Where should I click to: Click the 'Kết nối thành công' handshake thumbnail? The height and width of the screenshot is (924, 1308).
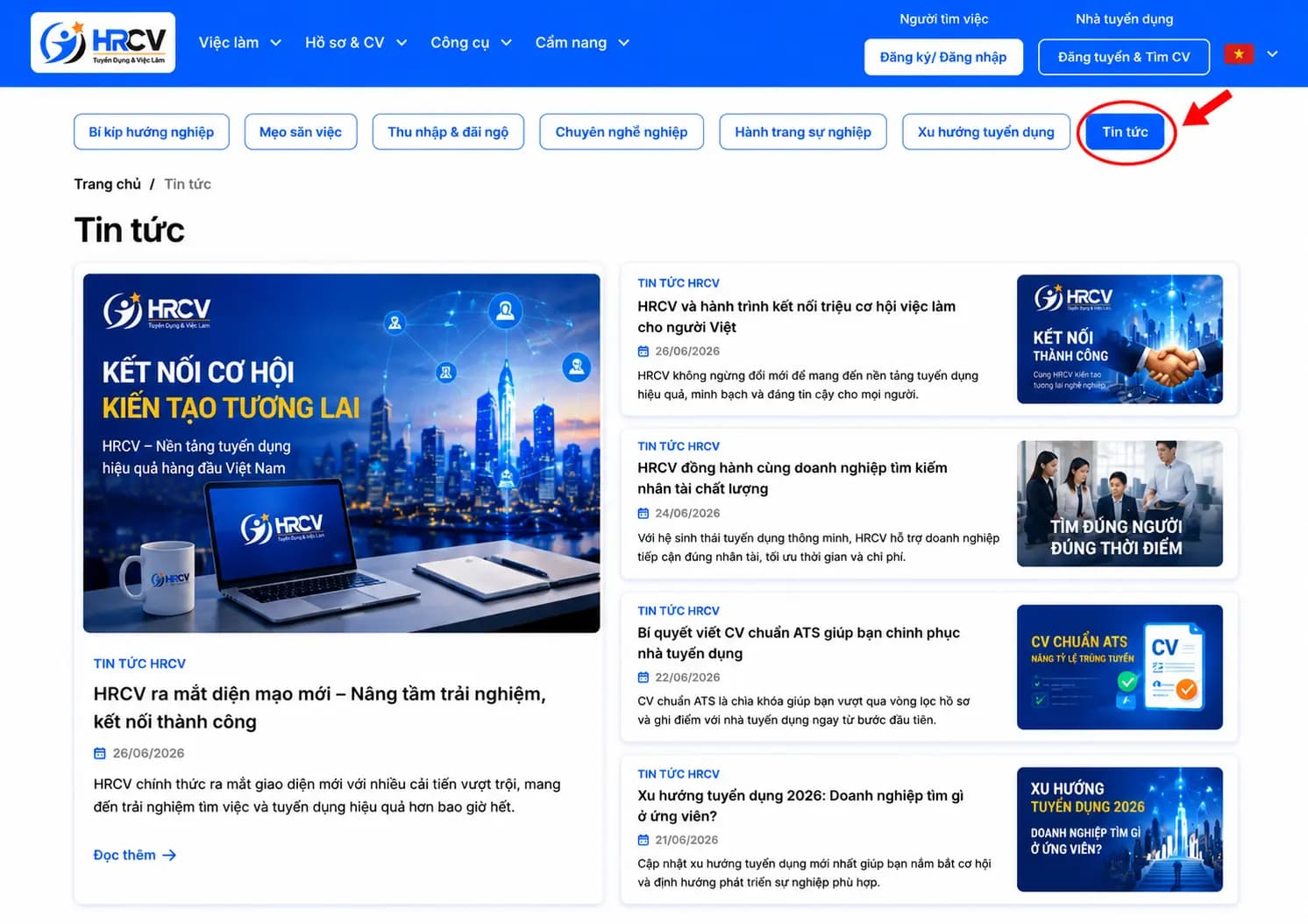pos(1120,339)
